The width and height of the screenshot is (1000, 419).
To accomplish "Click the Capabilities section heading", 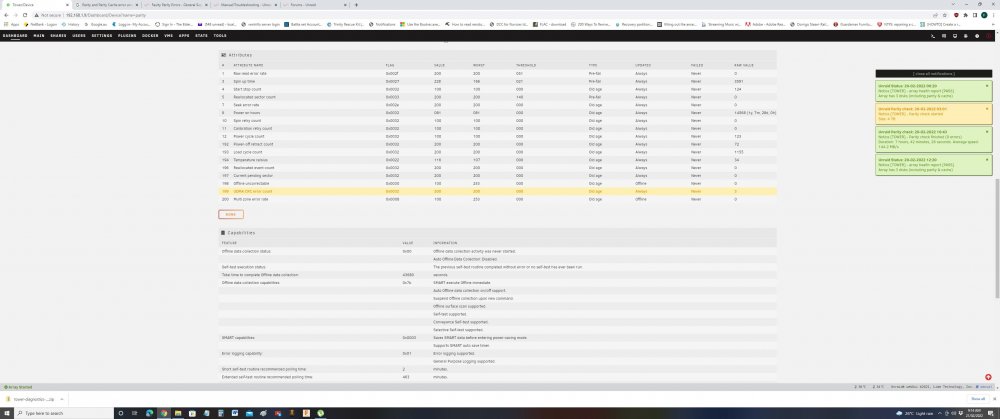I will tap(241, 233).
